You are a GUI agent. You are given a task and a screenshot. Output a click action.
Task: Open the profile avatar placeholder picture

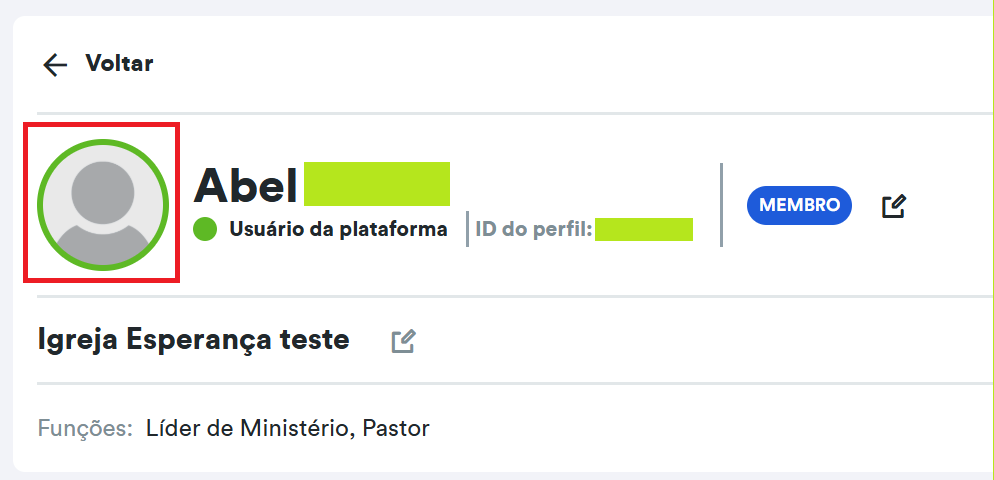click(102, 203)
